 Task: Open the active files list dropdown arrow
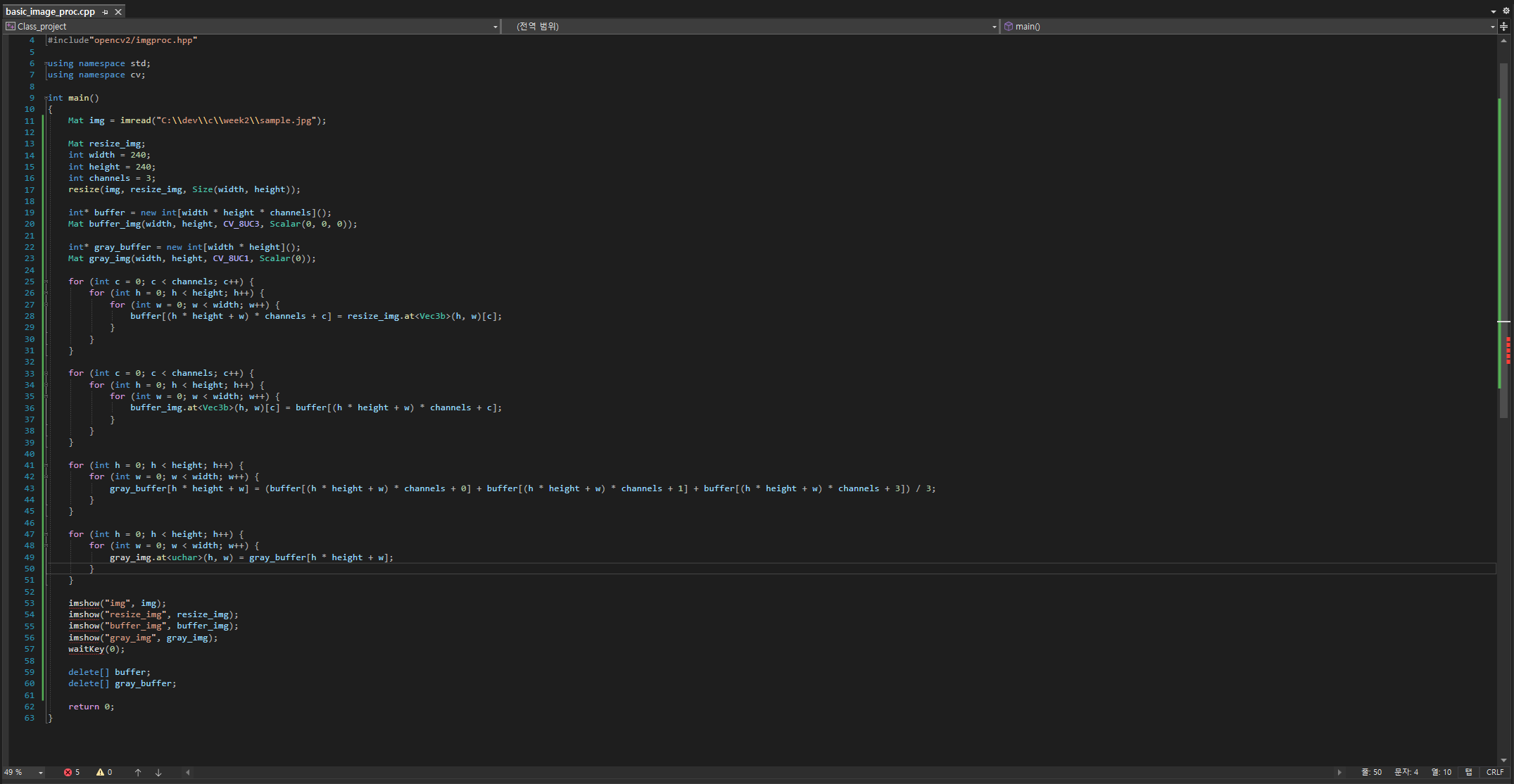[1493, 12]
